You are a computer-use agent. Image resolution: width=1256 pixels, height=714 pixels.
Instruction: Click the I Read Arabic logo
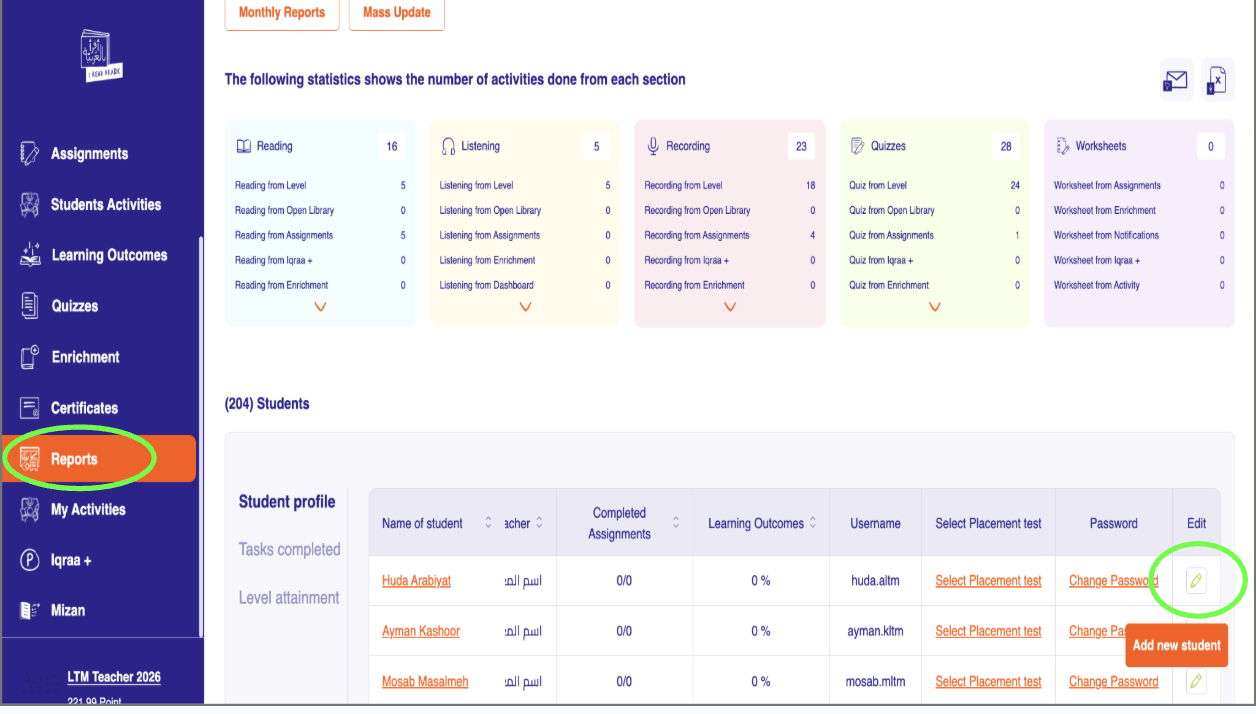101,57
